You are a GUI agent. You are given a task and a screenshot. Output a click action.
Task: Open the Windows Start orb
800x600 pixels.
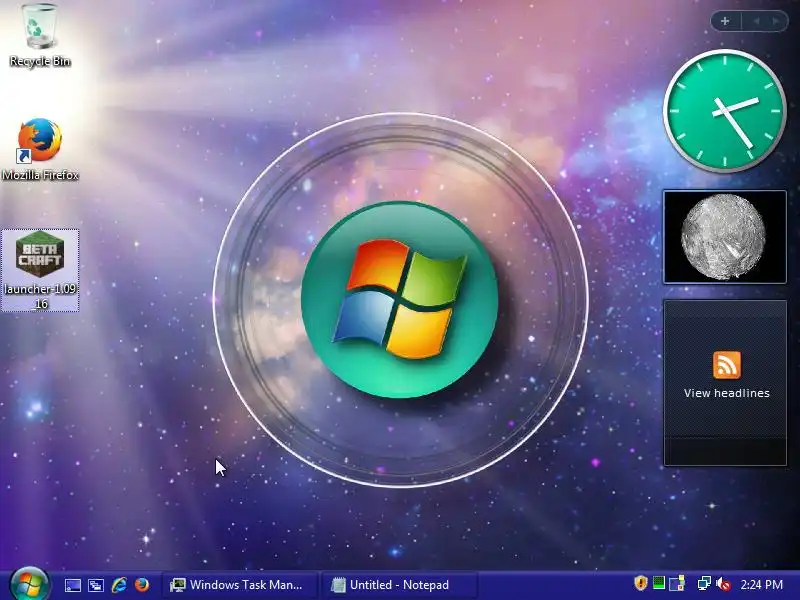click(29, 585)
